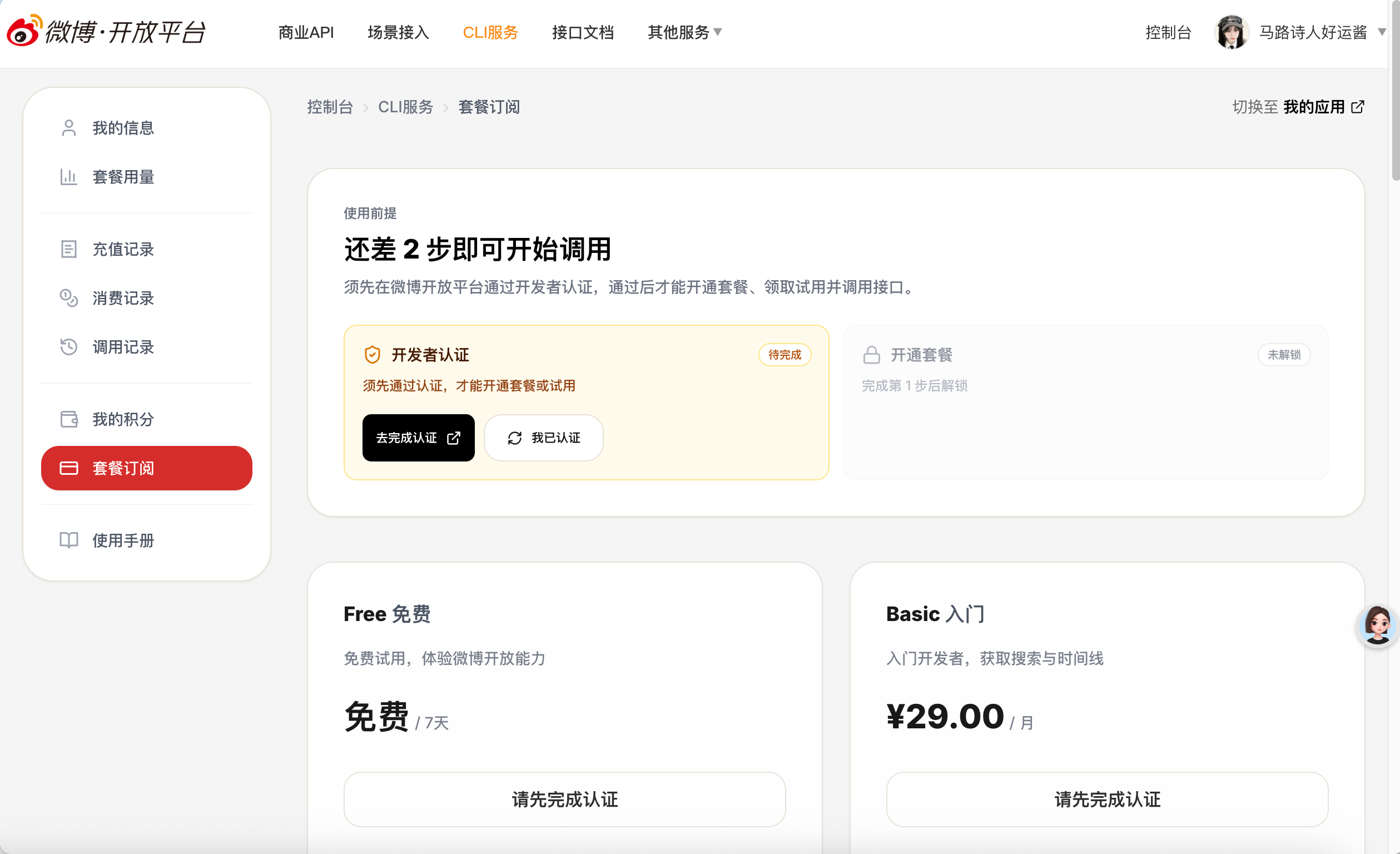Click the 开通套餐 step title
Image resolution: width=1400 pixels, height=854 pixels.
[921, 355]
